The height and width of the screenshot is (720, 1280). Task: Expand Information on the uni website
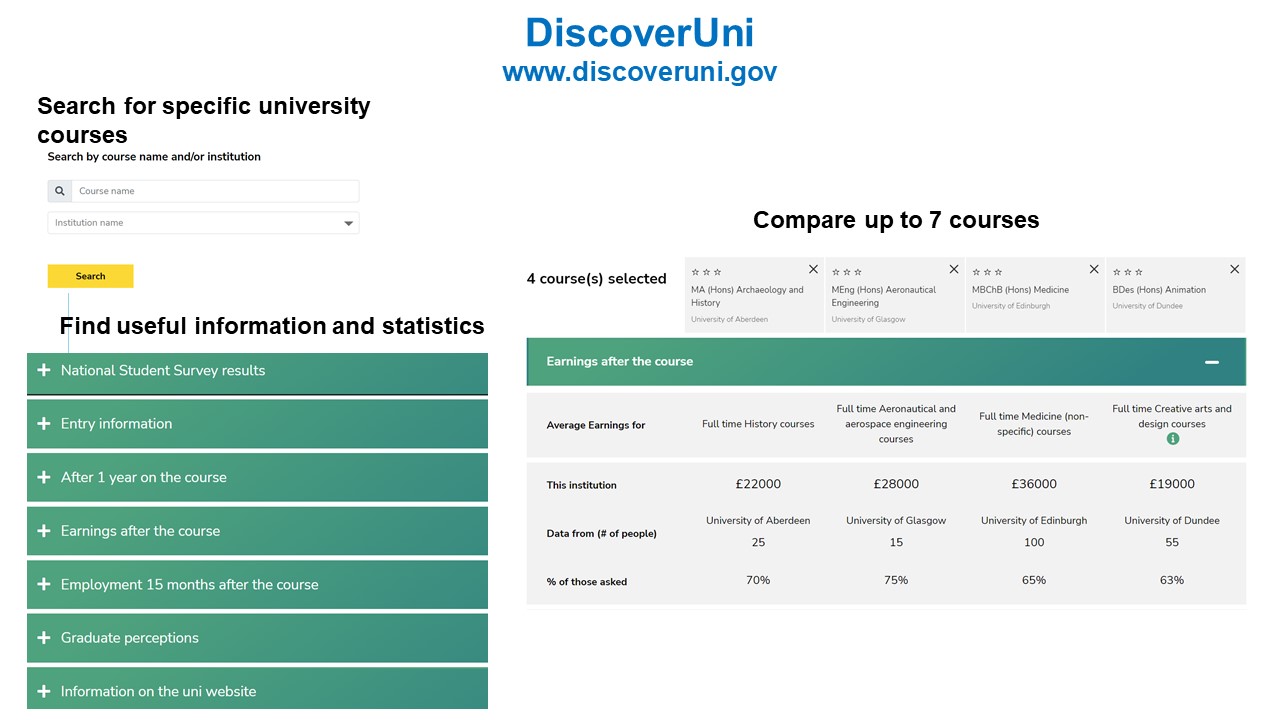point(257,691)
